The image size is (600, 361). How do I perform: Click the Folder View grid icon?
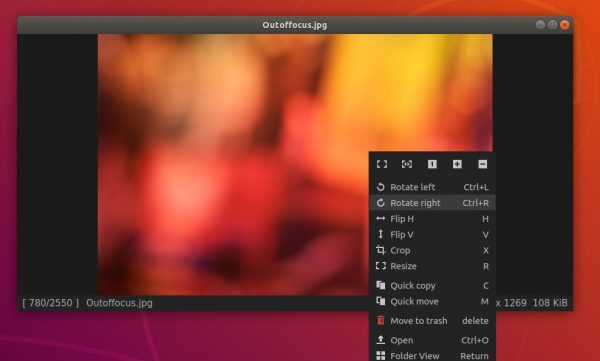pos(380,356)
